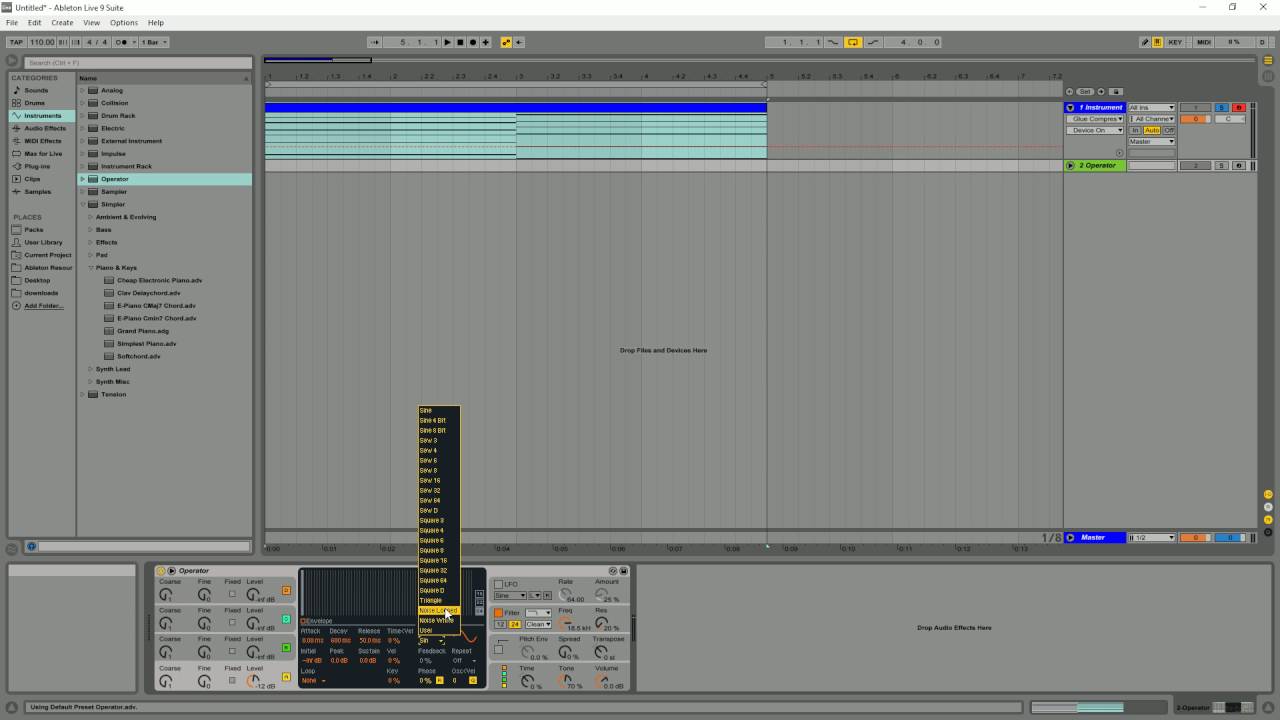Arm the 1 Instrument track for recording
This screenshot has width=1280, height=720.
coord(1239,107)
